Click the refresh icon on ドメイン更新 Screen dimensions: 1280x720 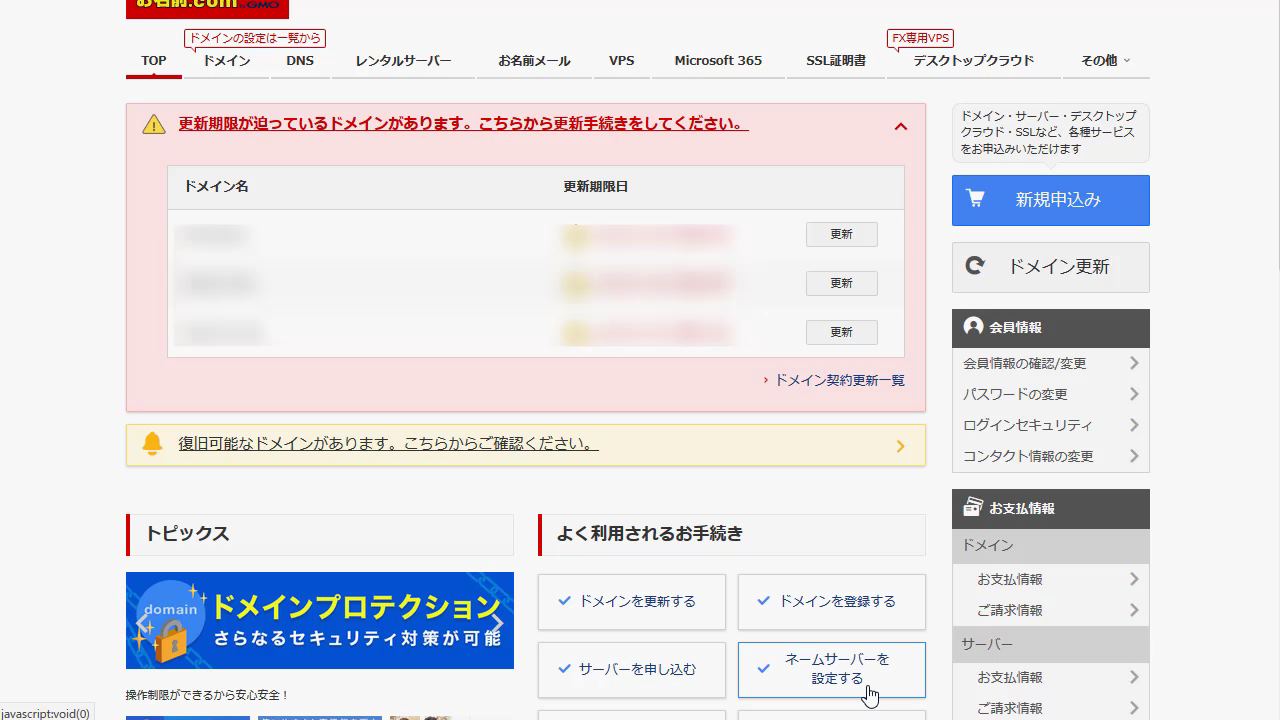(975, 266)
